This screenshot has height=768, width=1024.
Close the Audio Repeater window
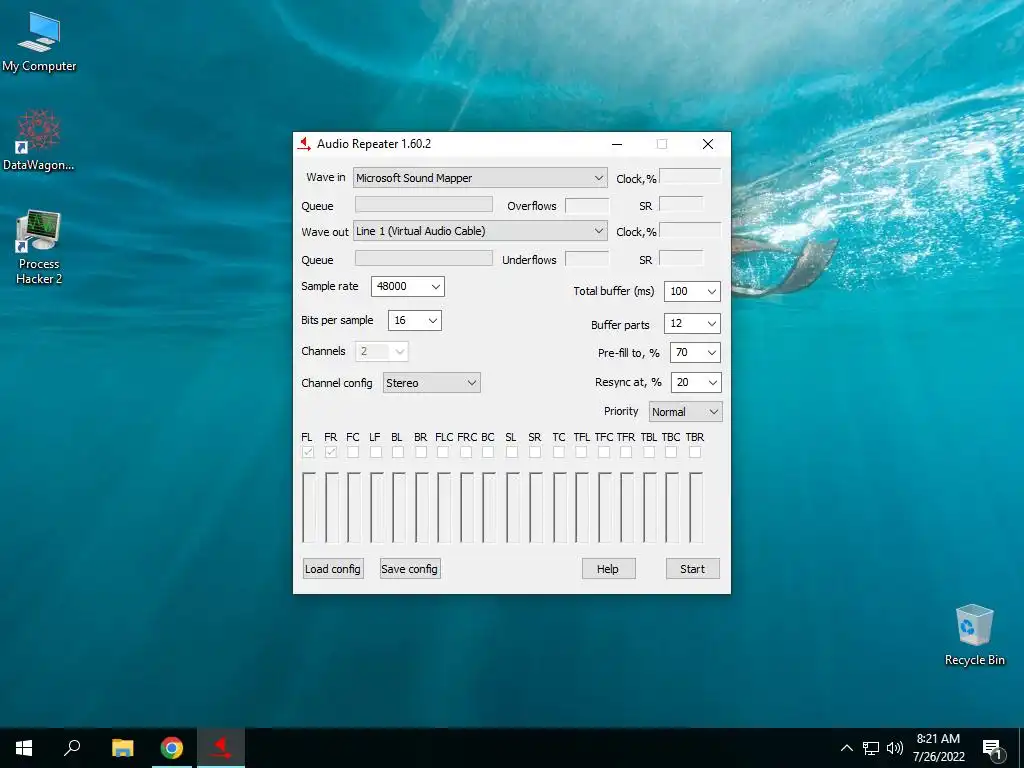(x=708, y=144)
